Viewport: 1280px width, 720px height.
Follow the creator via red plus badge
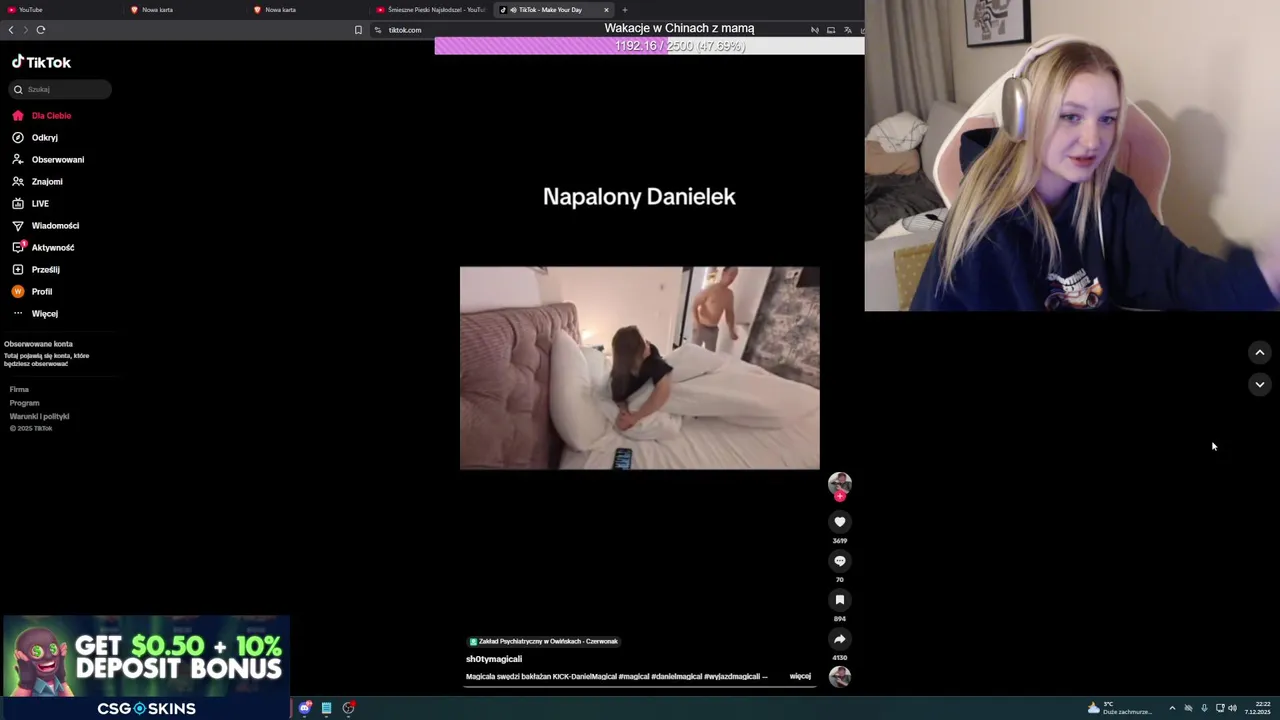840,496
